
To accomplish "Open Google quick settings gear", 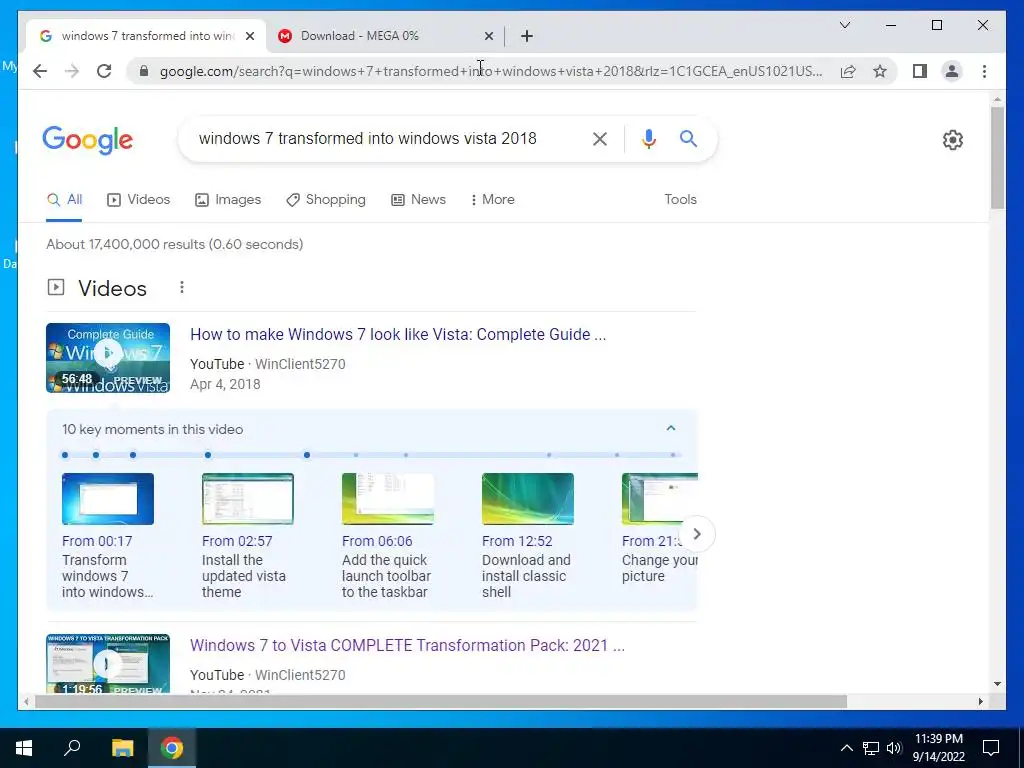I will click(953, 140).
